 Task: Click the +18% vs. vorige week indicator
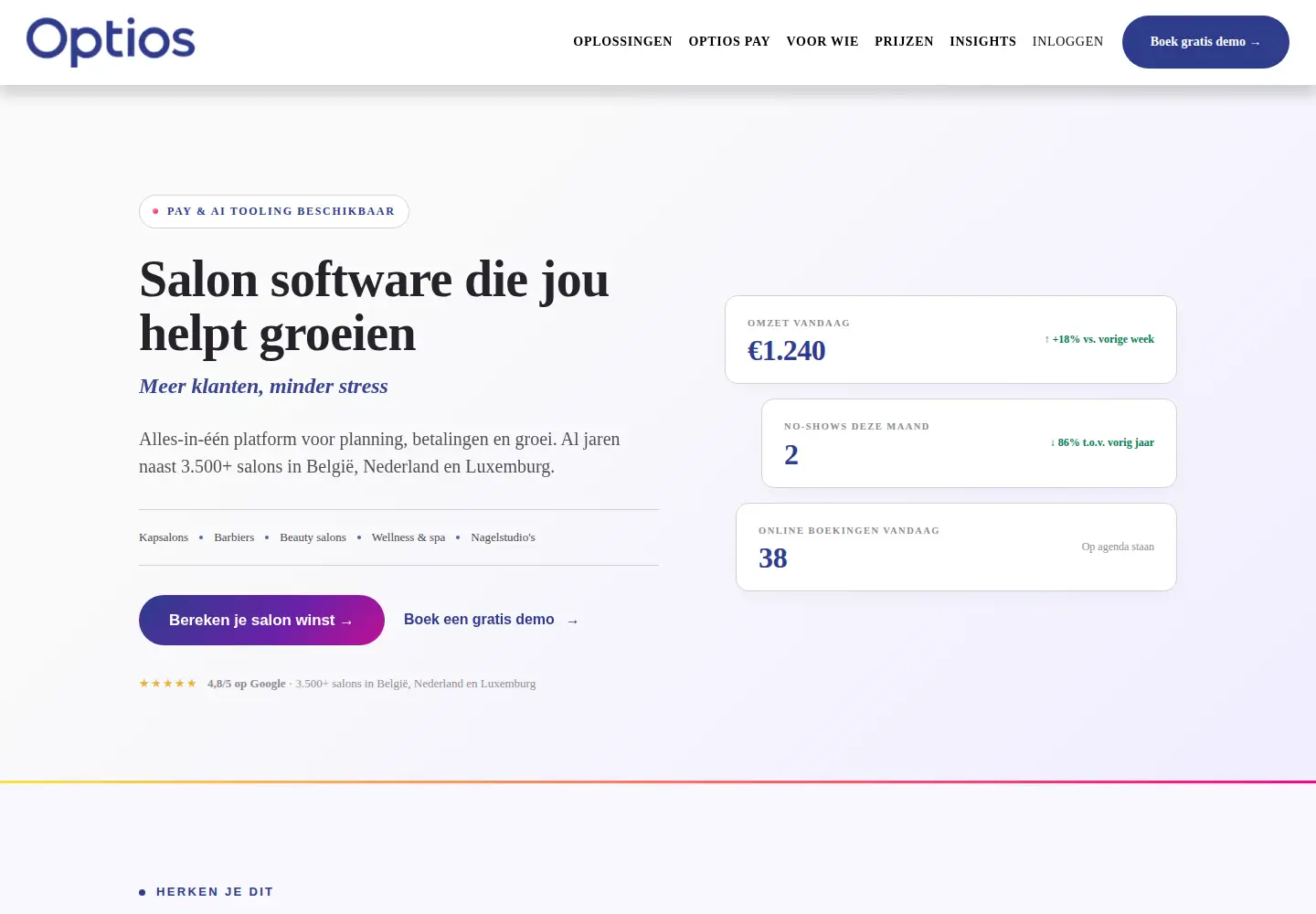pos(1099,339)
